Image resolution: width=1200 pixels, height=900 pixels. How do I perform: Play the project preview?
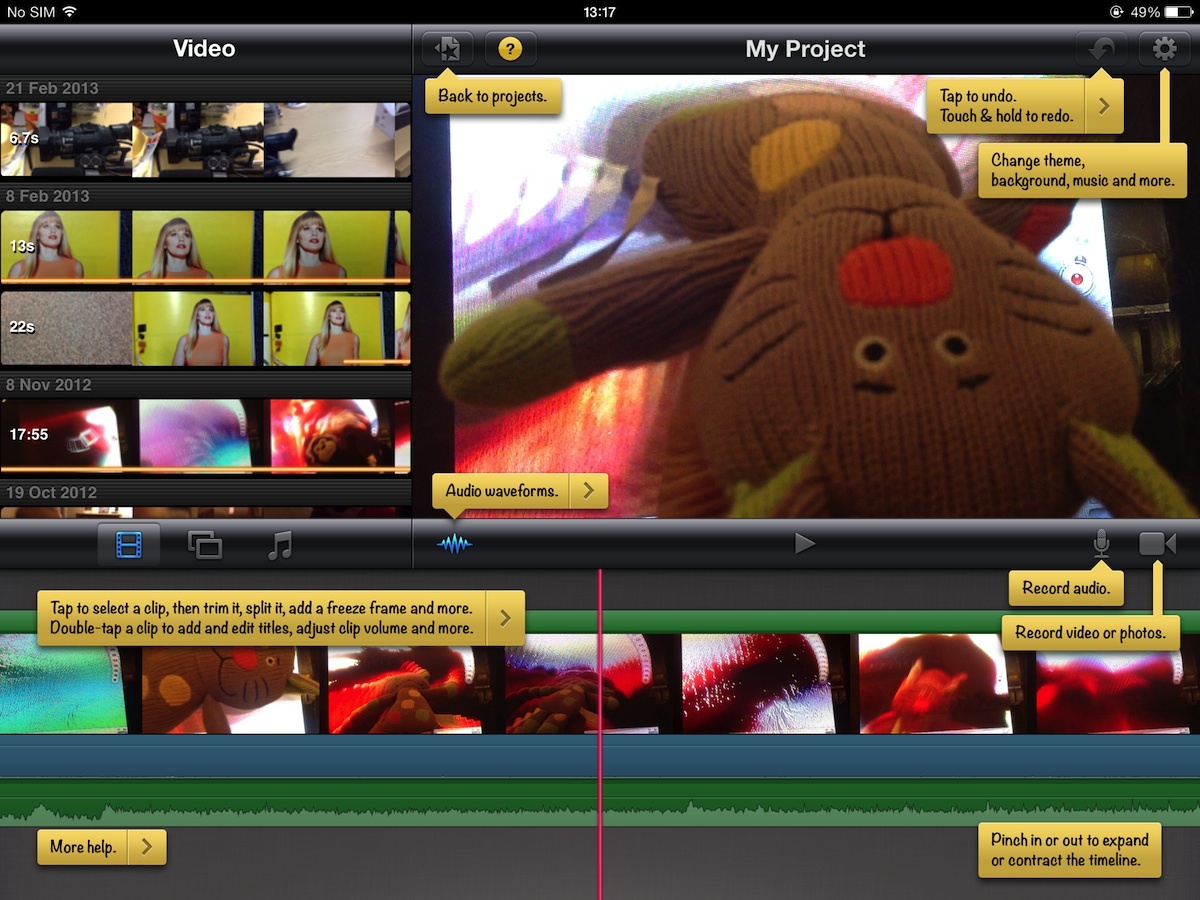[x=805, y=543]
